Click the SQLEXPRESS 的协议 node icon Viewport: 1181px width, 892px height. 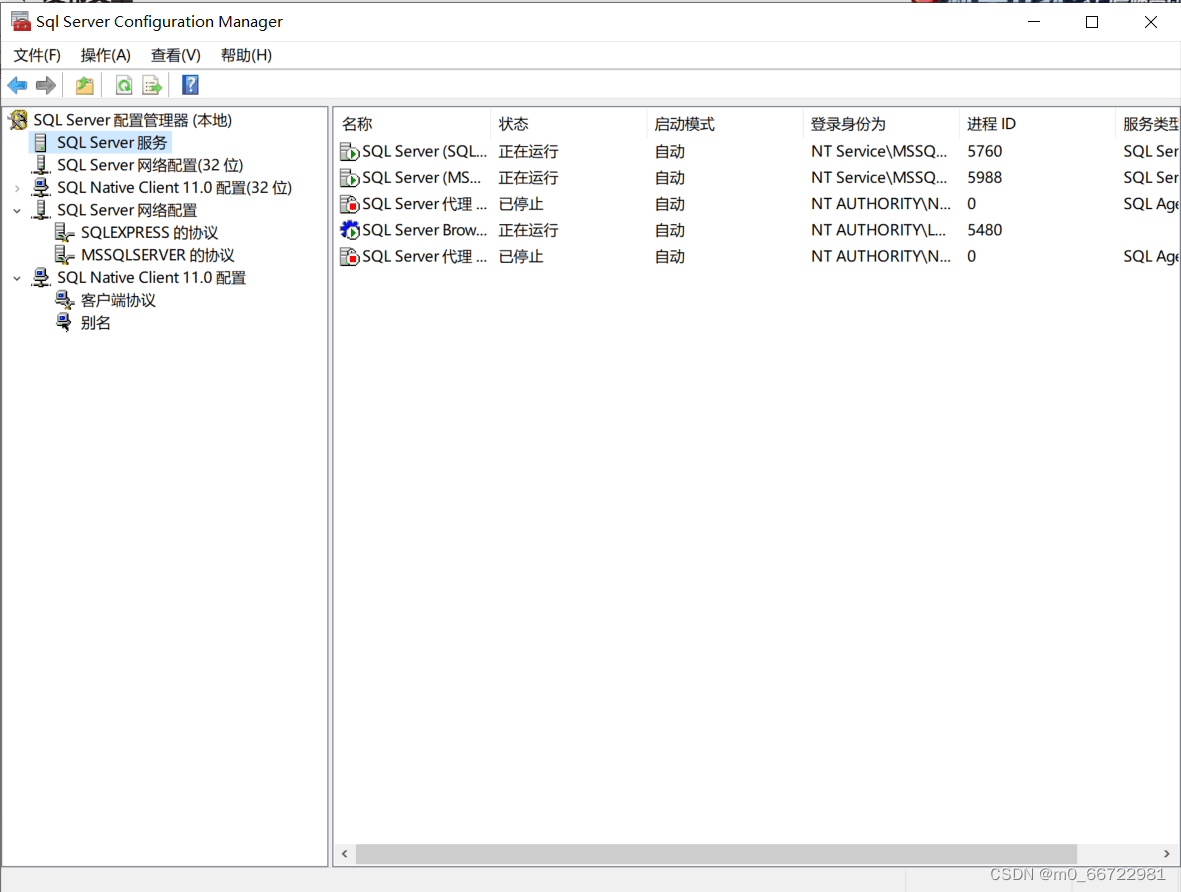coord(65,233)
